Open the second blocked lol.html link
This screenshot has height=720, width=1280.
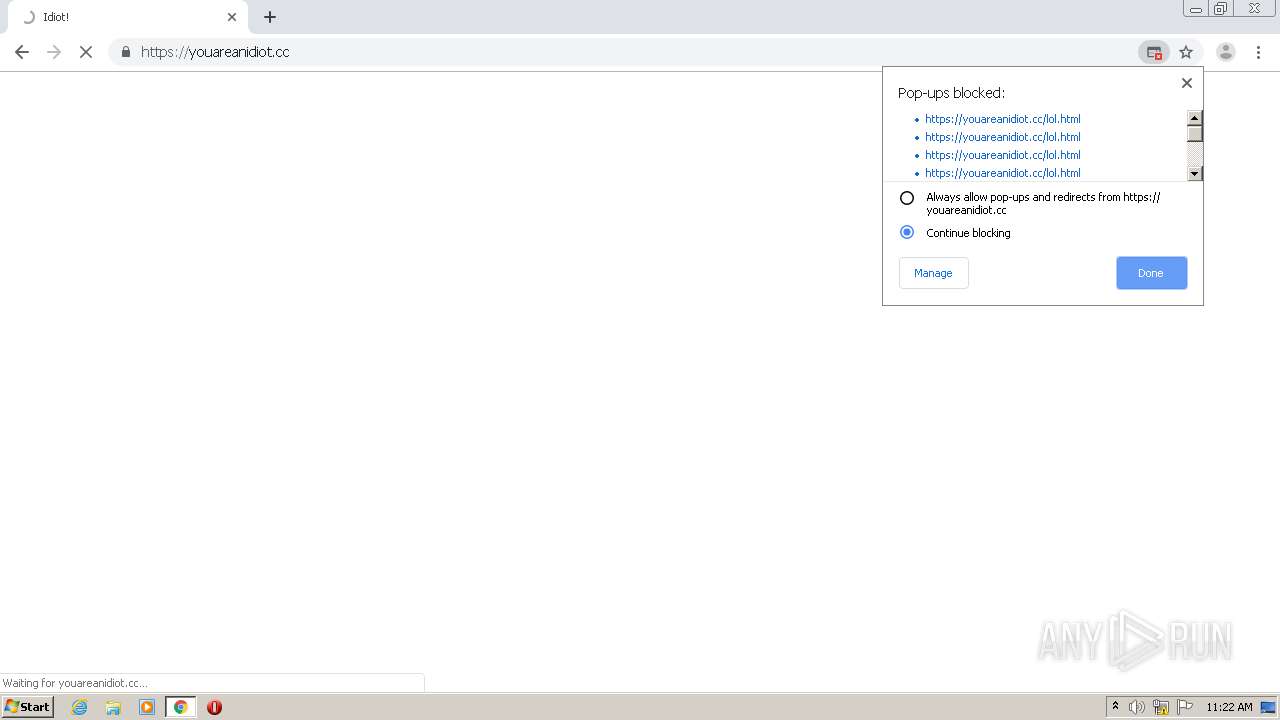click(1002, 137)
